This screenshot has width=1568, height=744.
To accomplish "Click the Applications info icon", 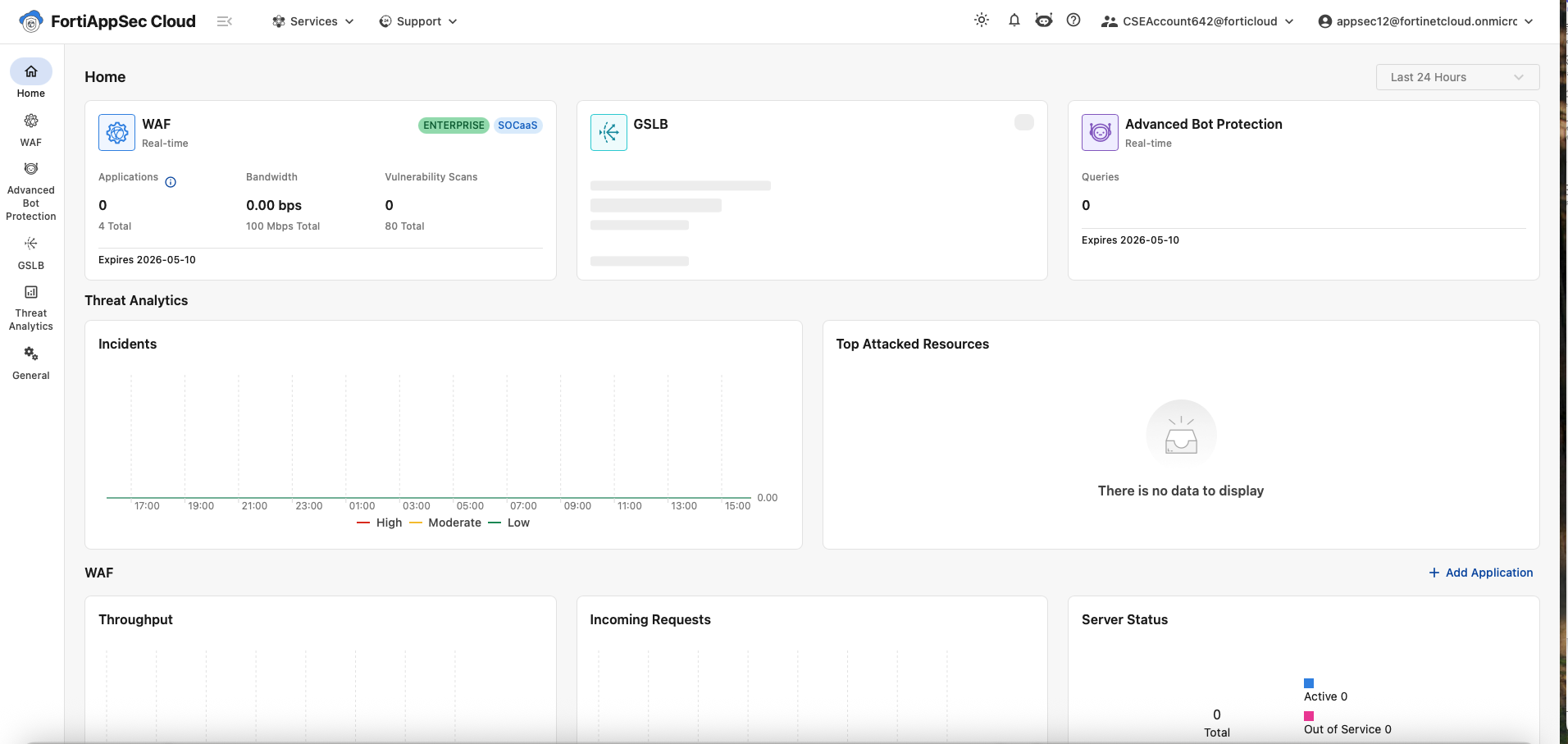I will (x=171, y=182).
